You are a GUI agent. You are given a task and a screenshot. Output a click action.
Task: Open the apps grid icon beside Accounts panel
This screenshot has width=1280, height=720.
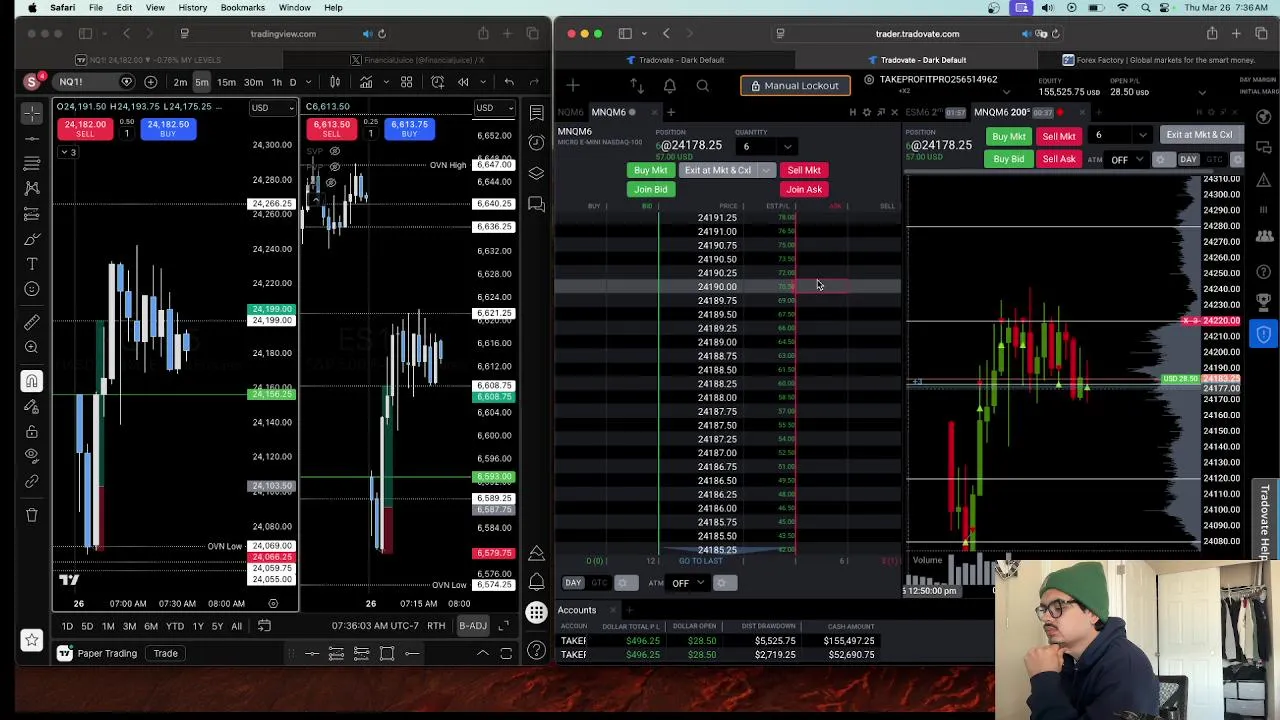click(537, 611)
